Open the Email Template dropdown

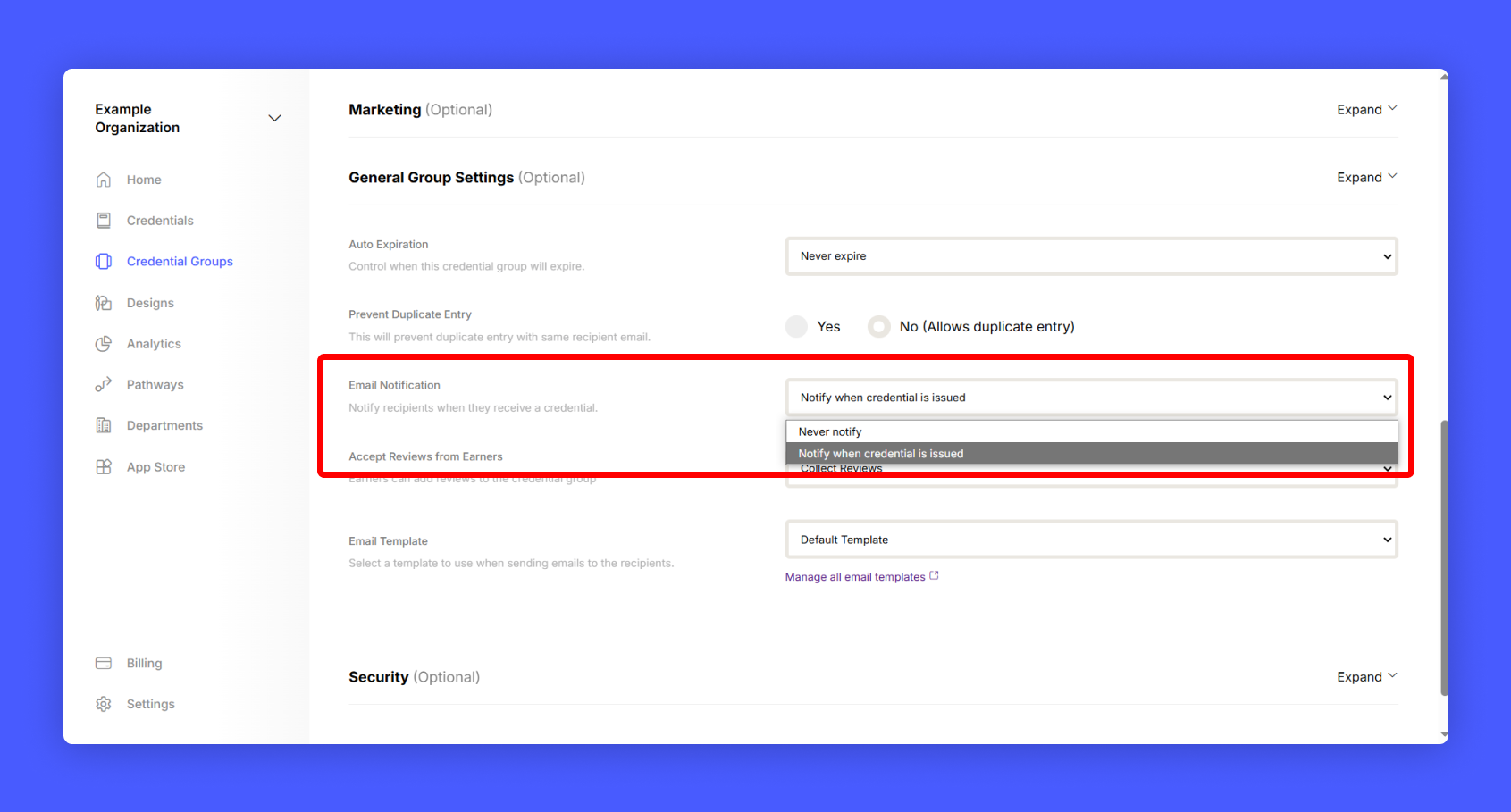1091,540
